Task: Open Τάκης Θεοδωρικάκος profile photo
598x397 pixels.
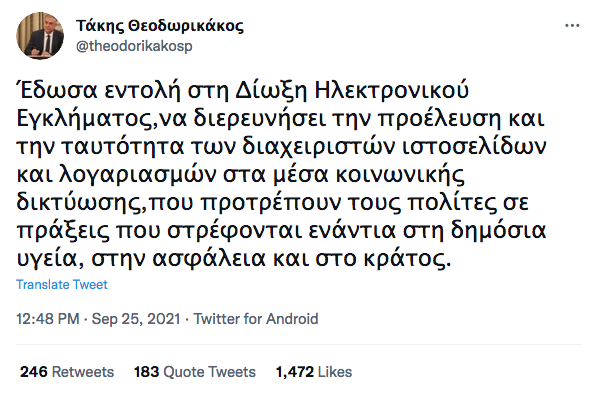Action: (40, 35)
